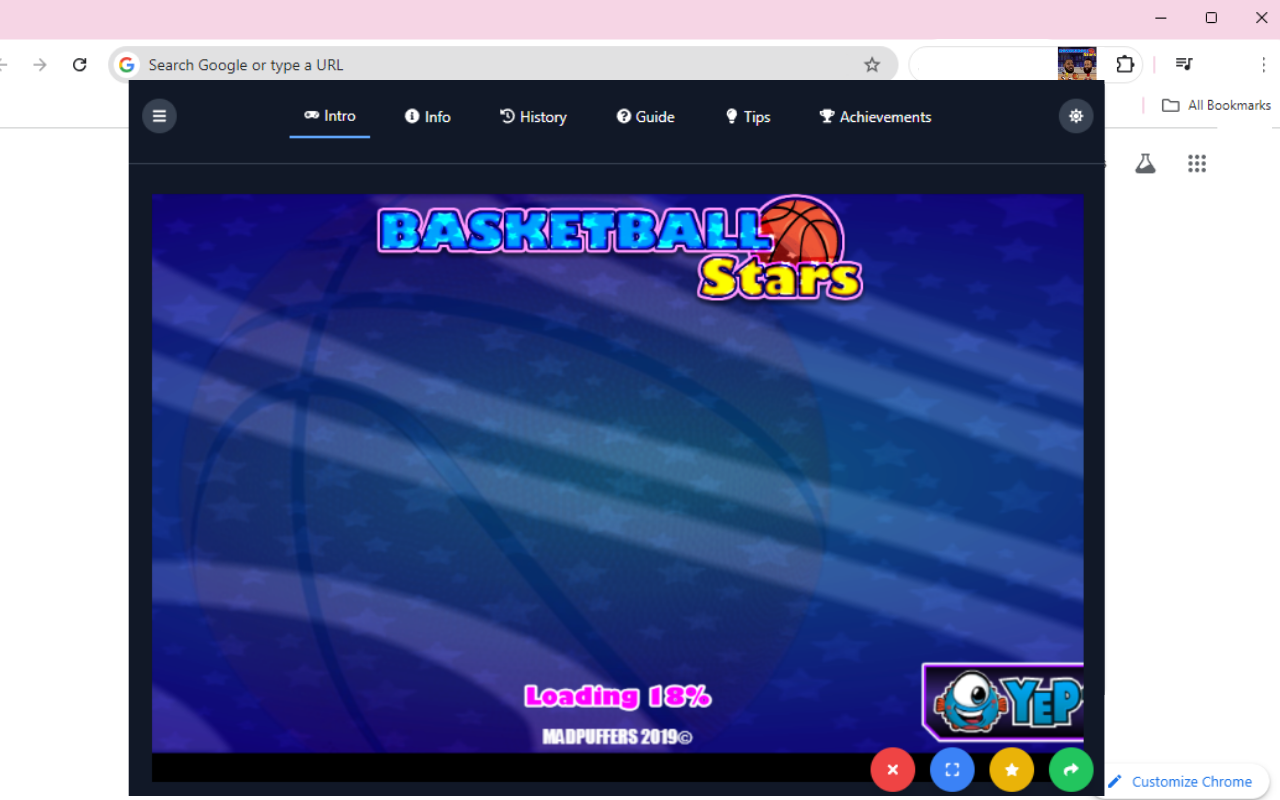This screenshot has width=1280, height=800.
Task: Open the Google apps grid launcher
Action: pos(1197,163)
